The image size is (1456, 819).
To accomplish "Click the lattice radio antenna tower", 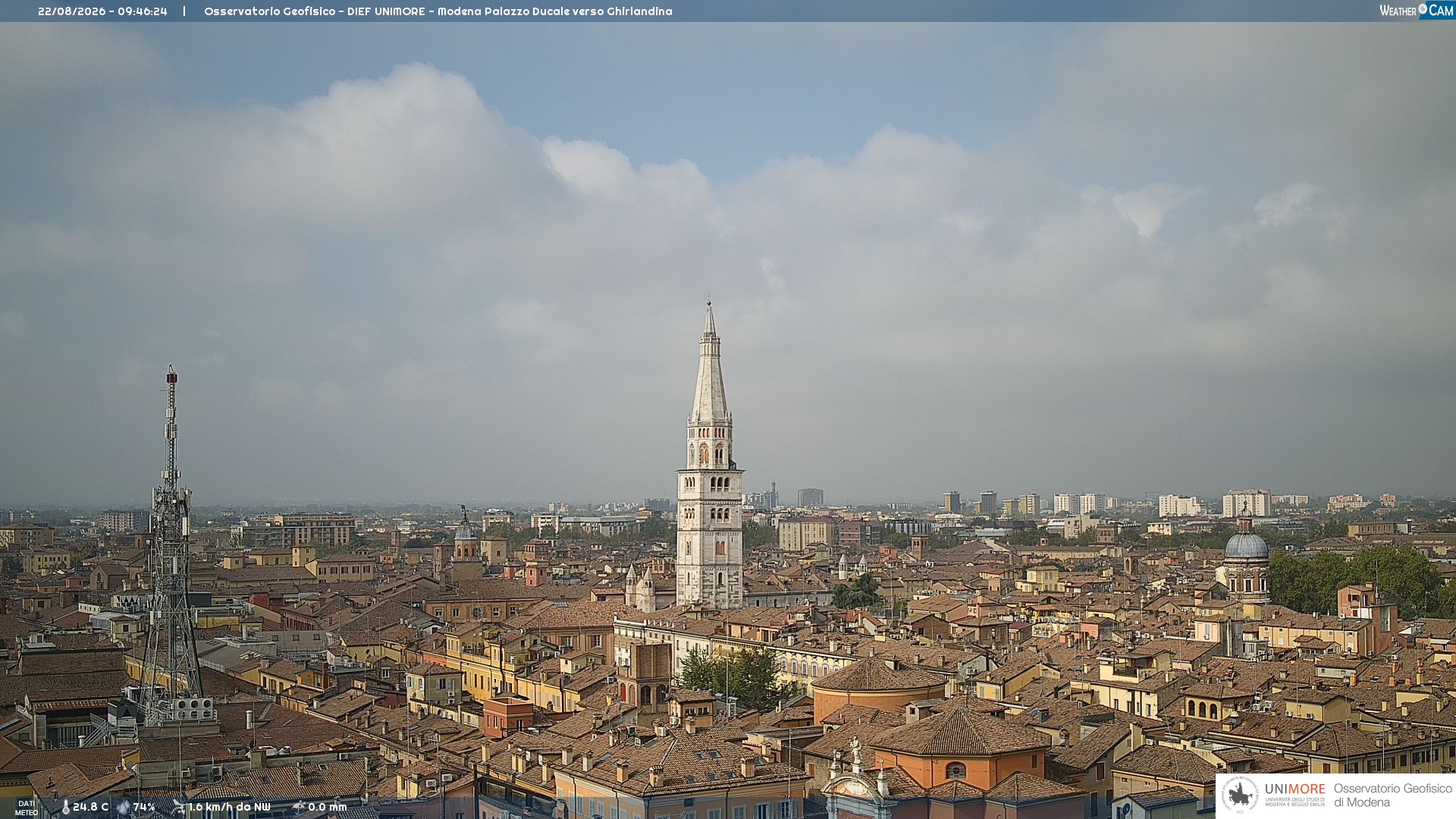I will (171, 546).
